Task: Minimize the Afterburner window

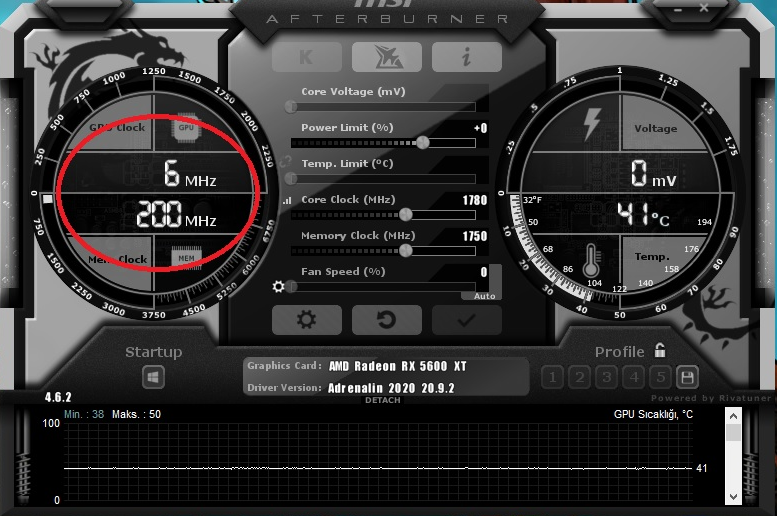Action: [677, 9]
